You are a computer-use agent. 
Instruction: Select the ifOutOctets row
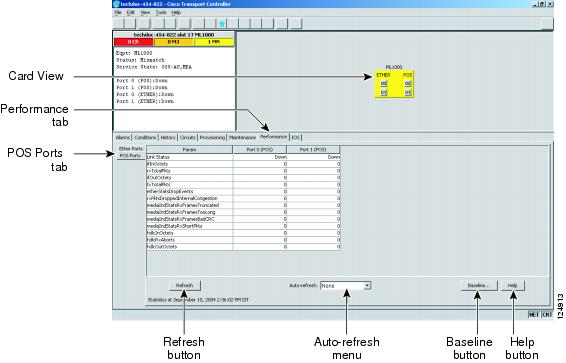click(243, 178)
